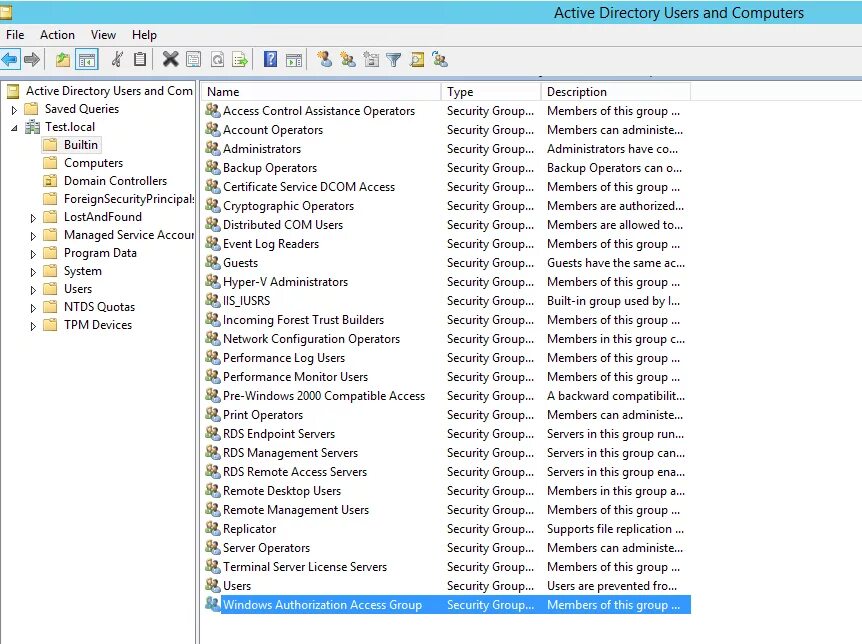Screen dimensions: 862x644
Task: Select the Builtin container
Action: coord(81,145)
